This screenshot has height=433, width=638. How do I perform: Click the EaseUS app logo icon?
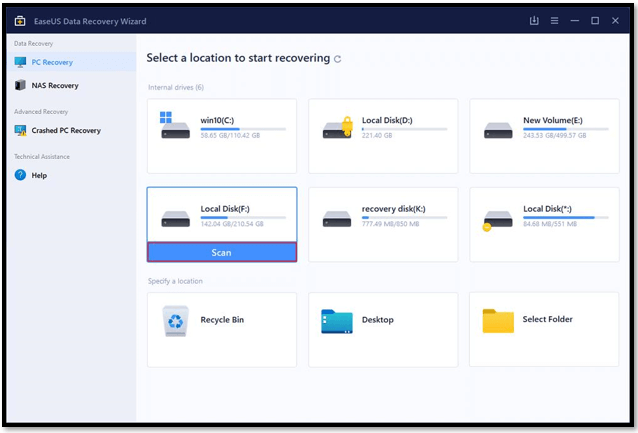coord(20,21)
